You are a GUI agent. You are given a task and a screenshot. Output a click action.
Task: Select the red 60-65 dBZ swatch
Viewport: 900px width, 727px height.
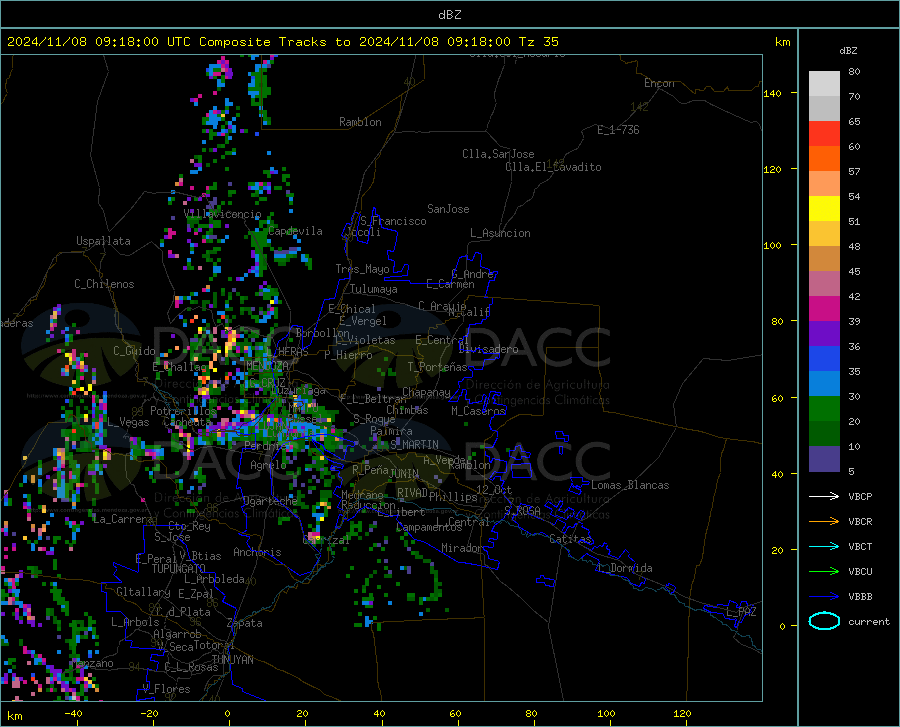click(x=824, y=134)
